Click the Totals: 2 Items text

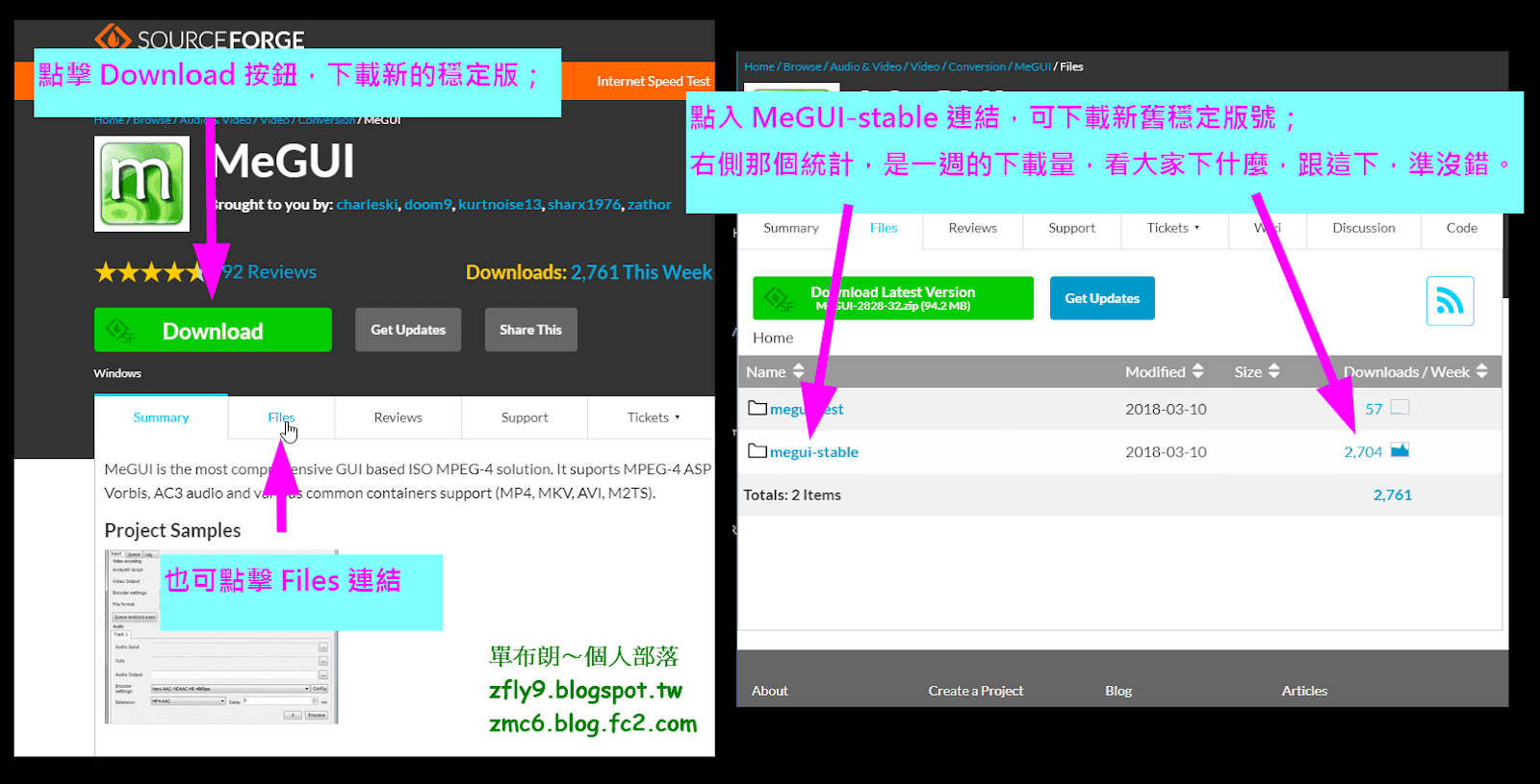(x=792, y=494)
